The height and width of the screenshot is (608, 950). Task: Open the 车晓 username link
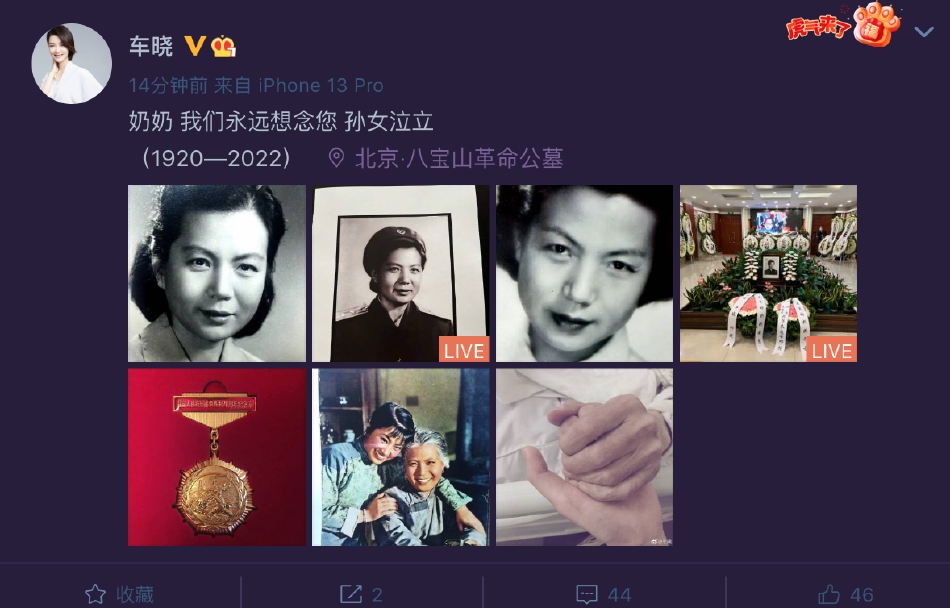[x=151, y=47]
